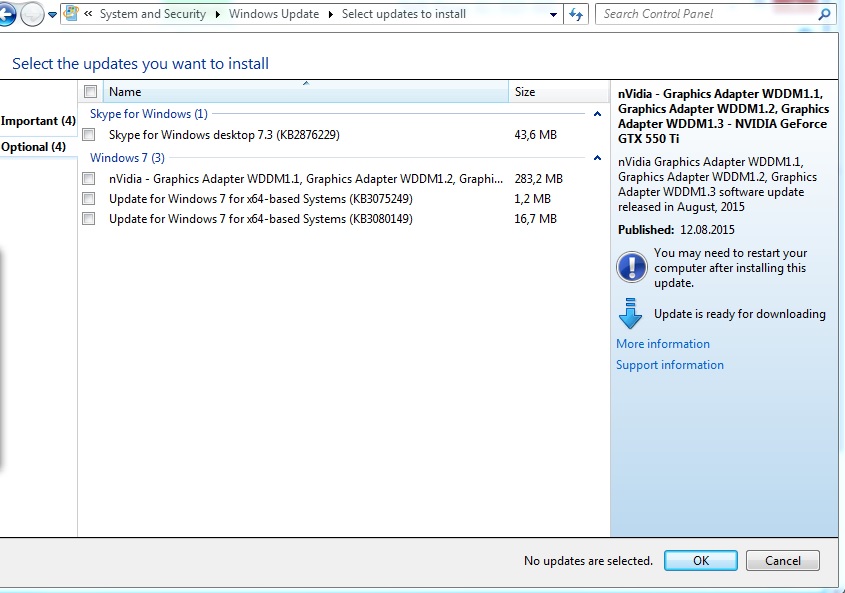Image resolution: width=845 pixels, height=593 pixels.
Task: Click the blue download arrow icon
Action: click(x=630, y=313)
